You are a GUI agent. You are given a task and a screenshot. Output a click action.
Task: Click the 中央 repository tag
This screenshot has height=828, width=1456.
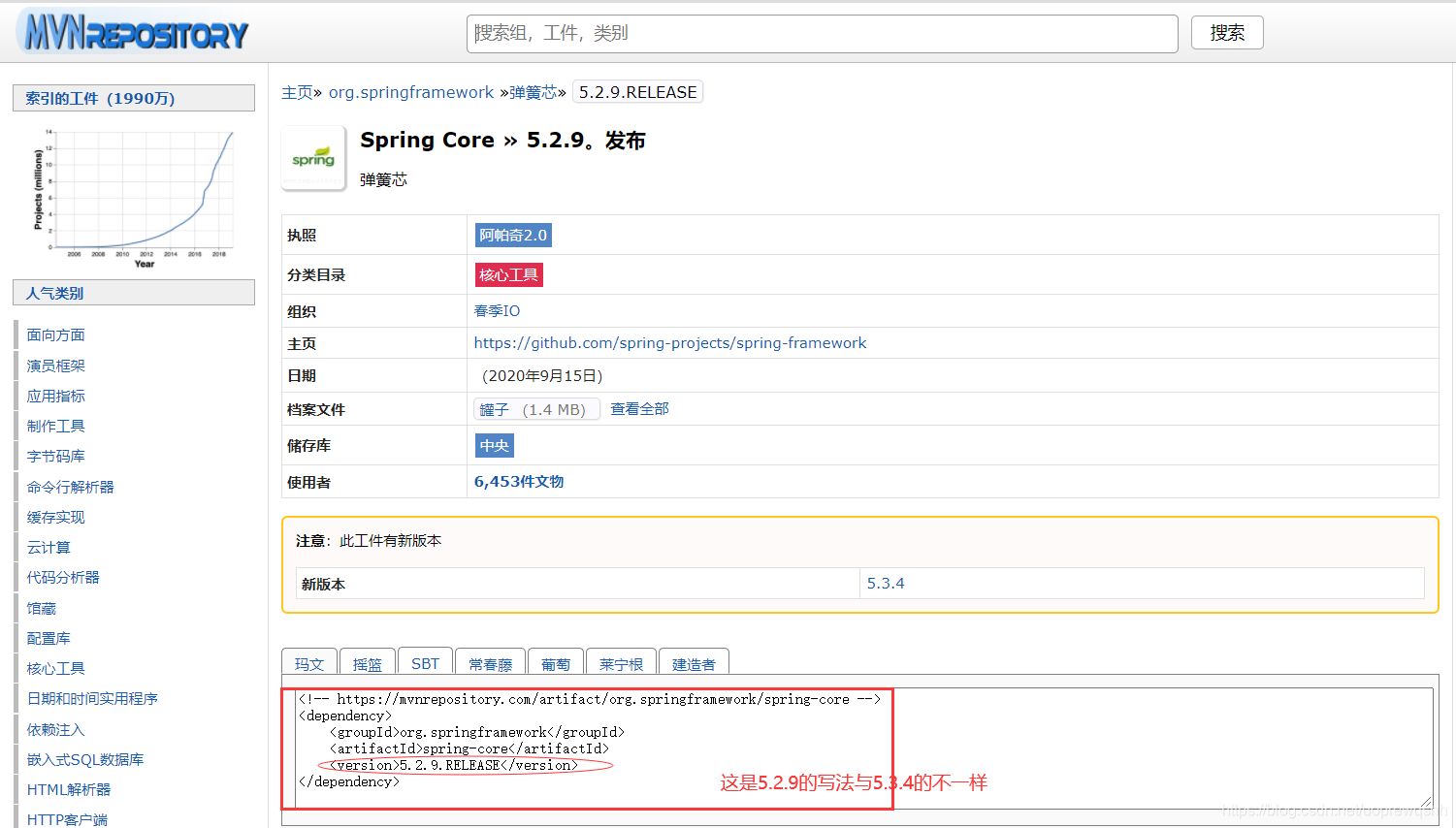(494, 445)
